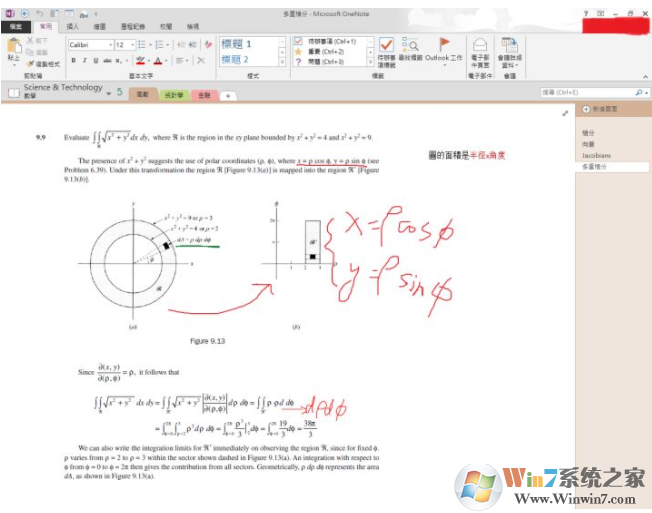The image size is (652, 513).
Task: Click the Add Page button
Action: click(x=600, y=109)
